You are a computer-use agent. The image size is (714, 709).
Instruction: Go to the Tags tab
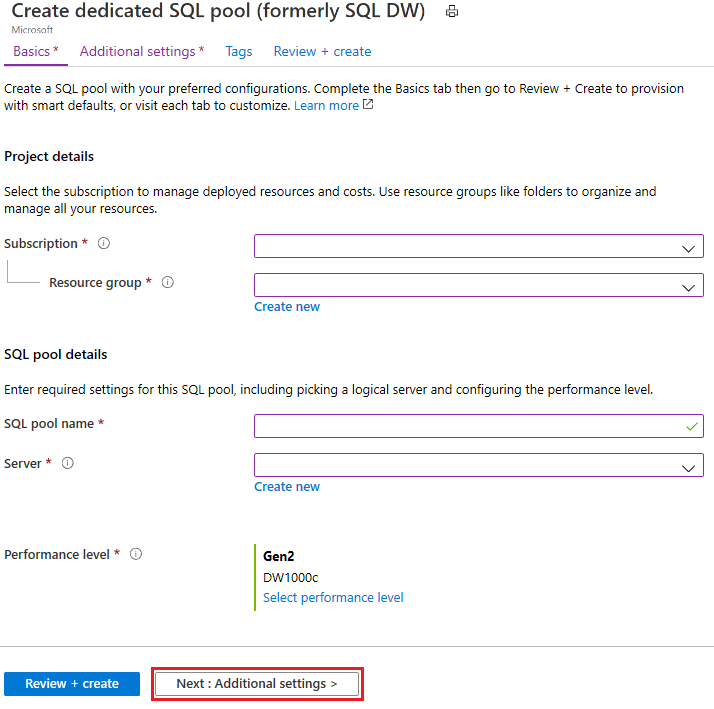tap(239, 51)
